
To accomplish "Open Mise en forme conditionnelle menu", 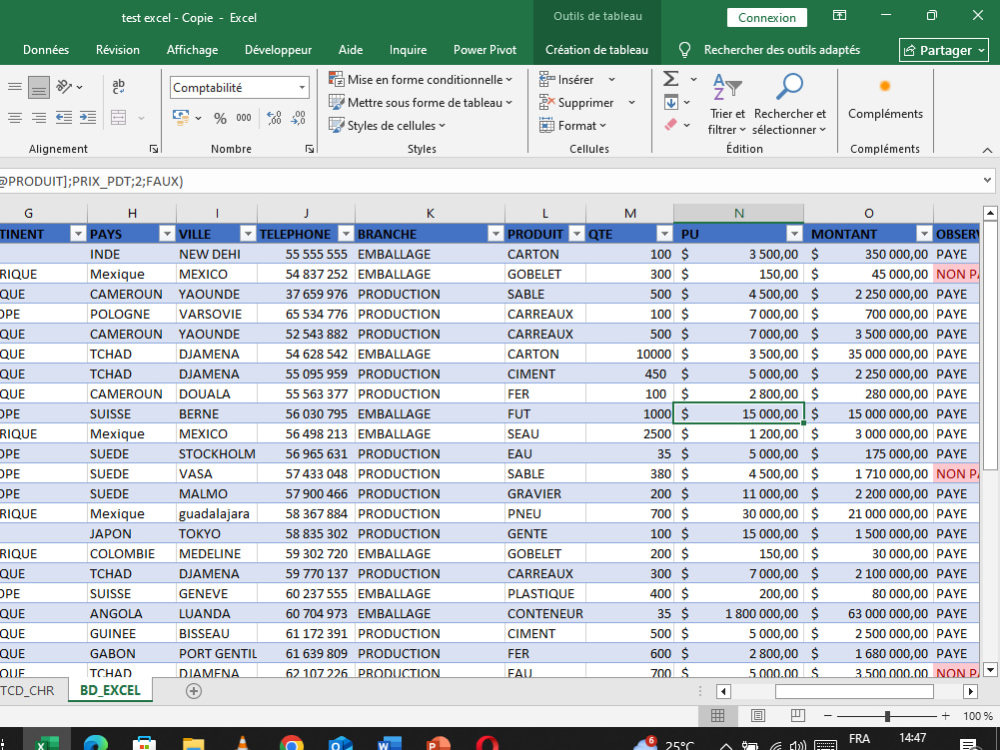I will [420, 80].
